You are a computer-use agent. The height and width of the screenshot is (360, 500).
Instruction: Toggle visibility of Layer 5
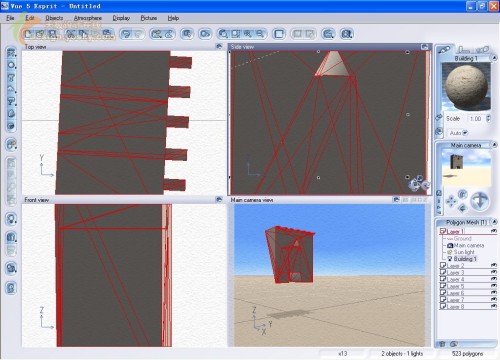494,286
